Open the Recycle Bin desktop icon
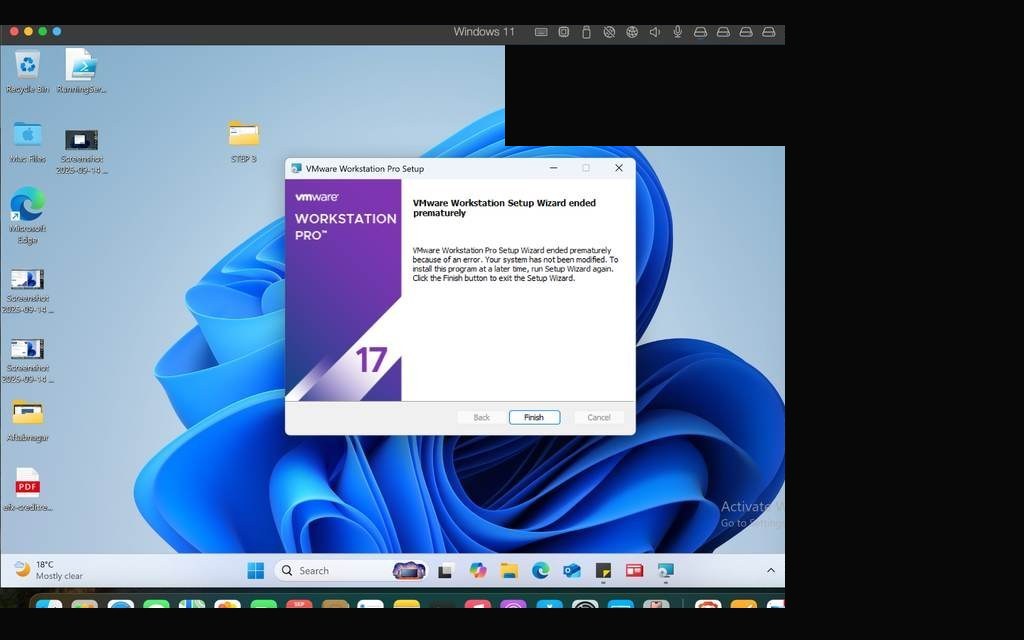The height and width of the screenshot is (640, 1024). 27,72
